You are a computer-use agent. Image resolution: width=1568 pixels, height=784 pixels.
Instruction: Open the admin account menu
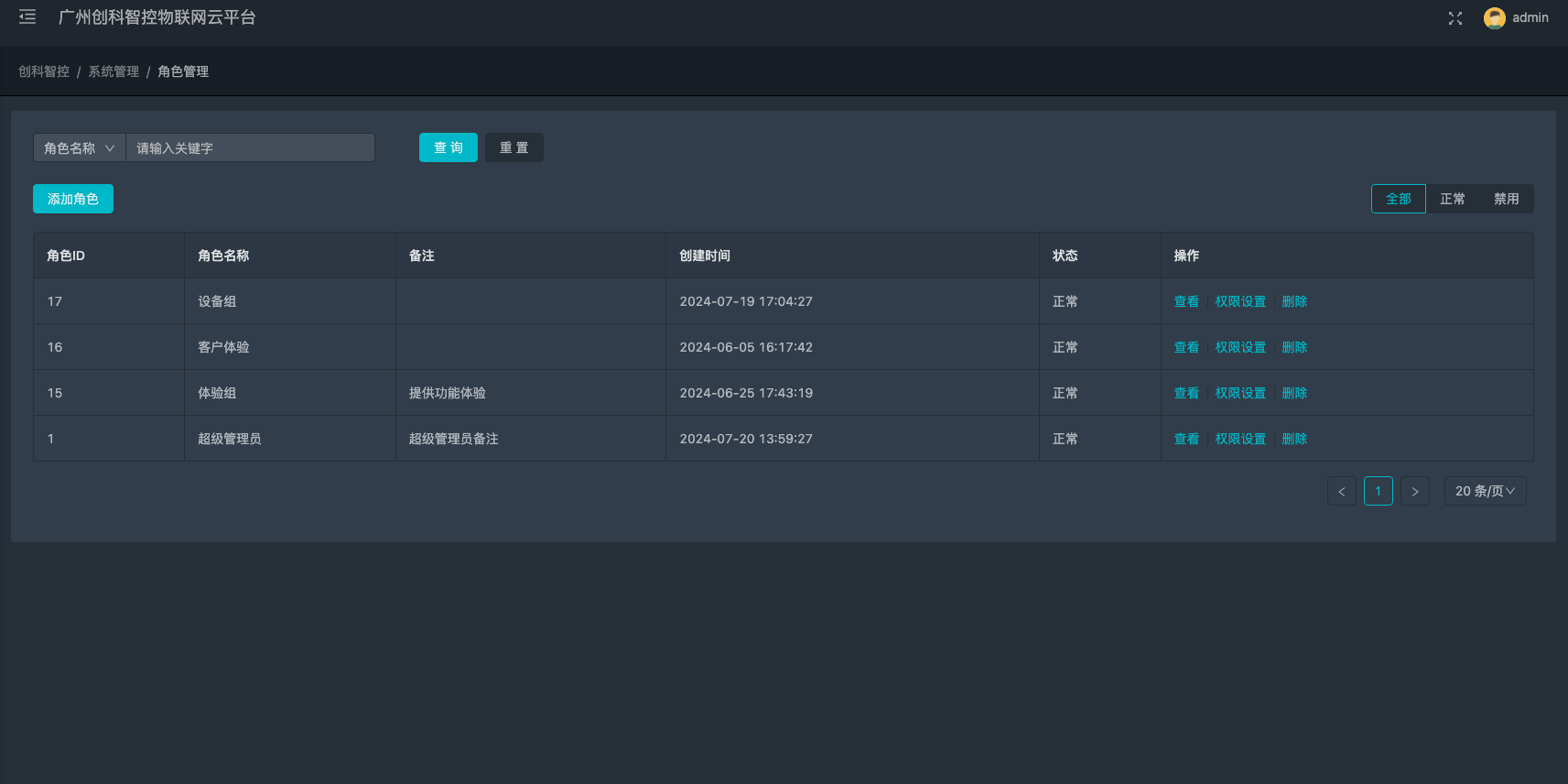pyautogui.click(x=1530, y=18)
